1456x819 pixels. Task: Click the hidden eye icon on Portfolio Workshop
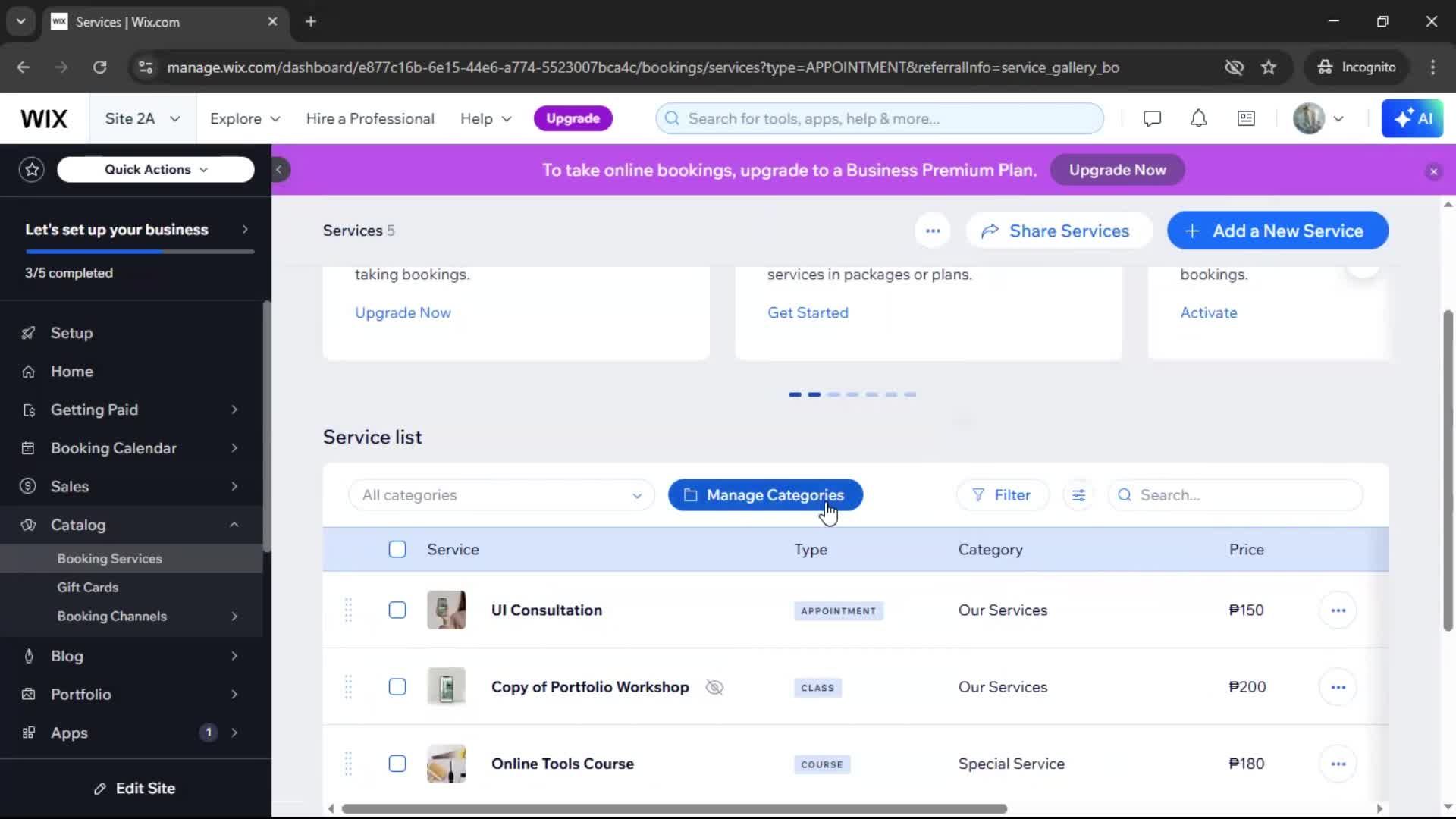(x=714, y=687)
